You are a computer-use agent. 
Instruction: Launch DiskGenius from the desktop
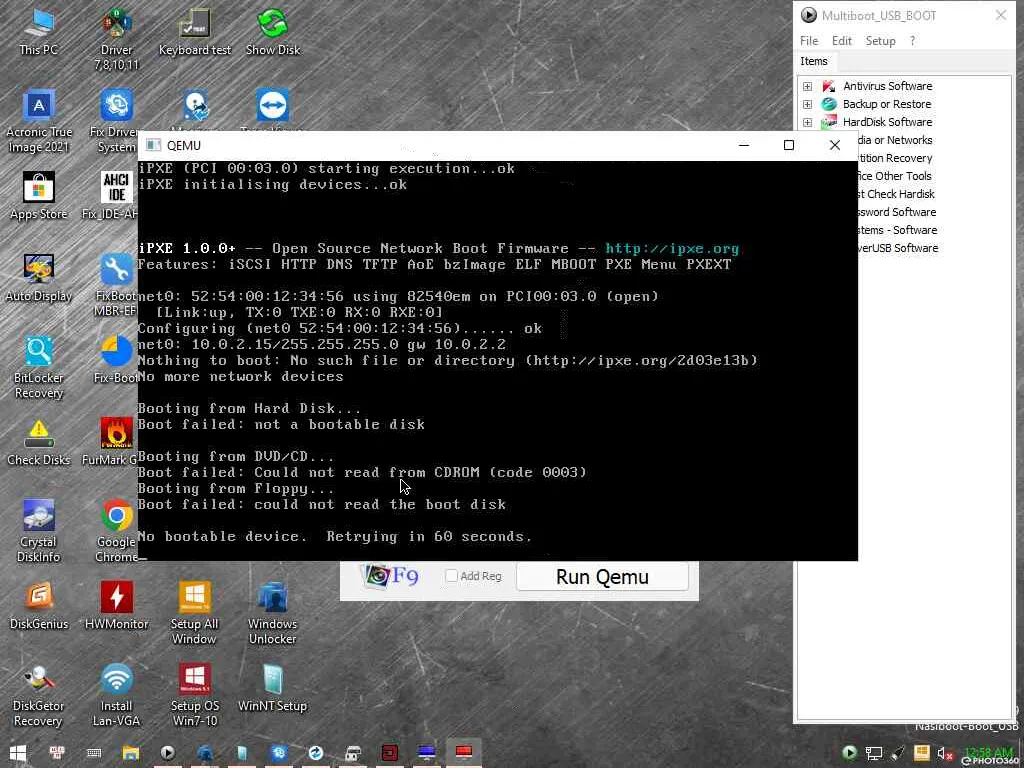click(x=39, y=606)
